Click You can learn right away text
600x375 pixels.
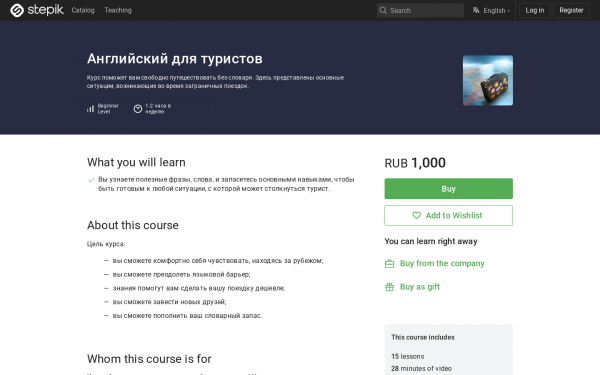pos(431,241)
